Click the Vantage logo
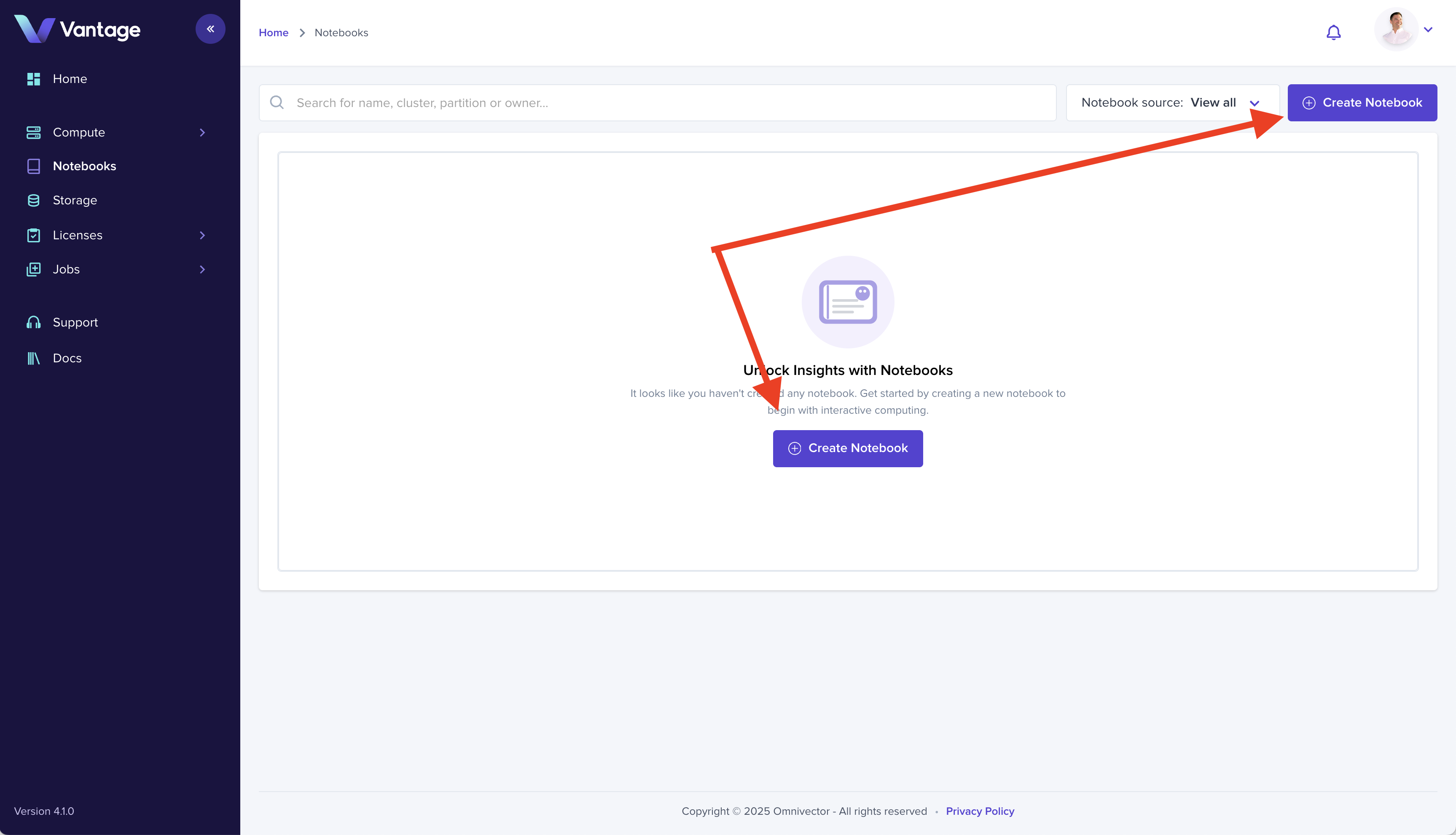The height and width of the screenshot is (835, 1456). pyautogui.click(x=77, y=29)
